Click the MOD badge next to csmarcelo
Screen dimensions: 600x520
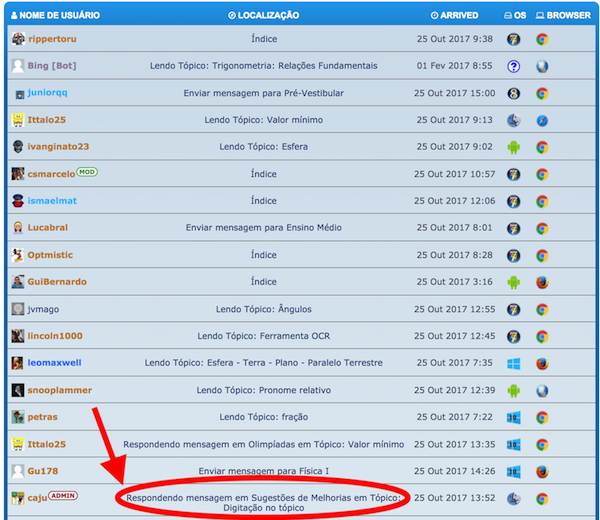pyautogui.click(x=87, y=172)
